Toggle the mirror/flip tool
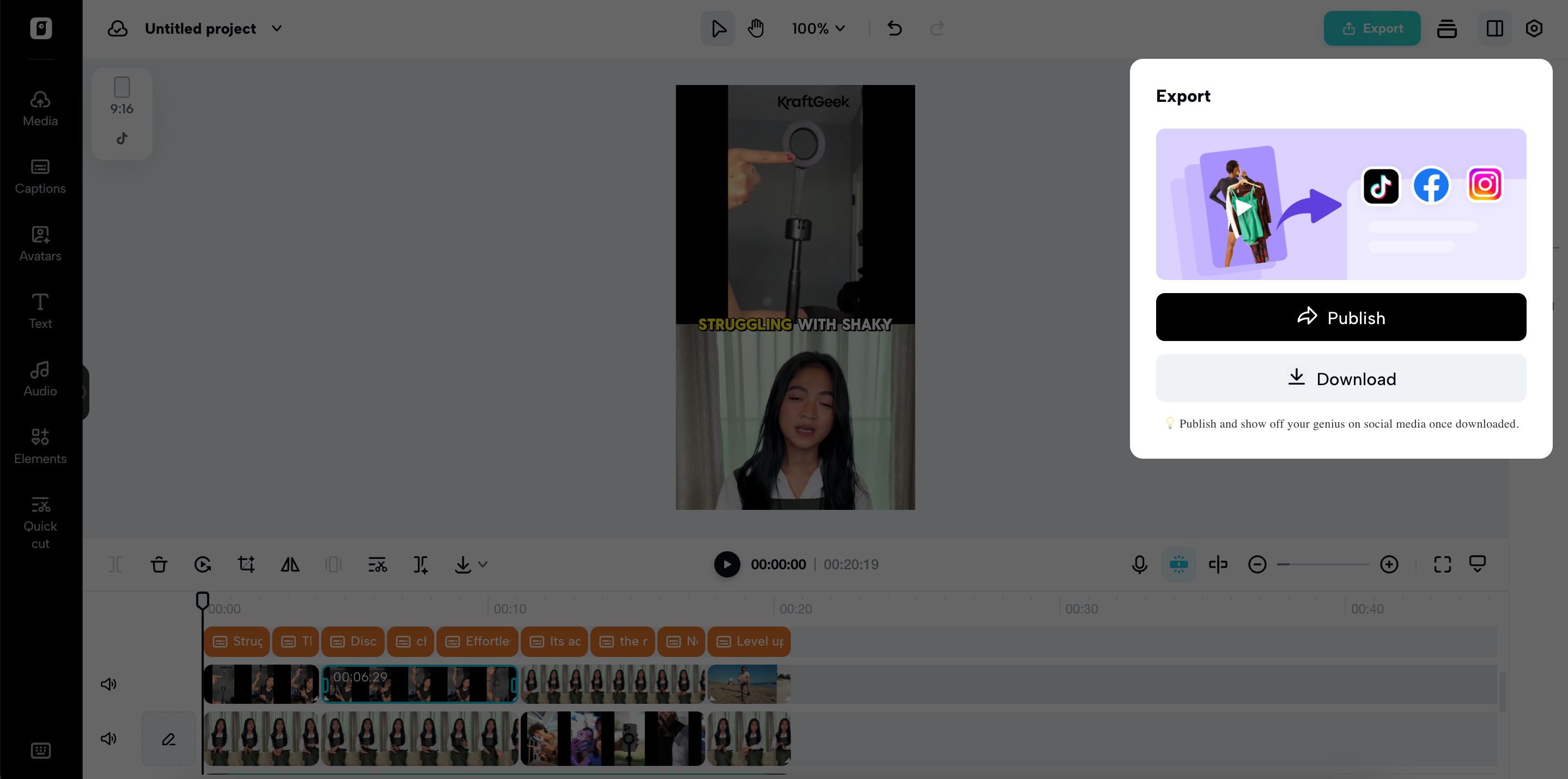 pyautogui.click(x=289, y=564)
